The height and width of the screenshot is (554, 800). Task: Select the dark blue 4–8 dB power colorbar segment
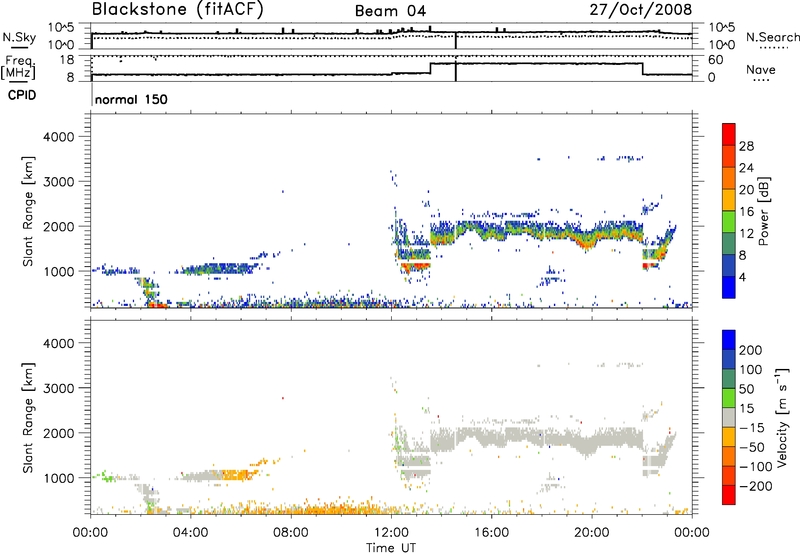[729, 265]
